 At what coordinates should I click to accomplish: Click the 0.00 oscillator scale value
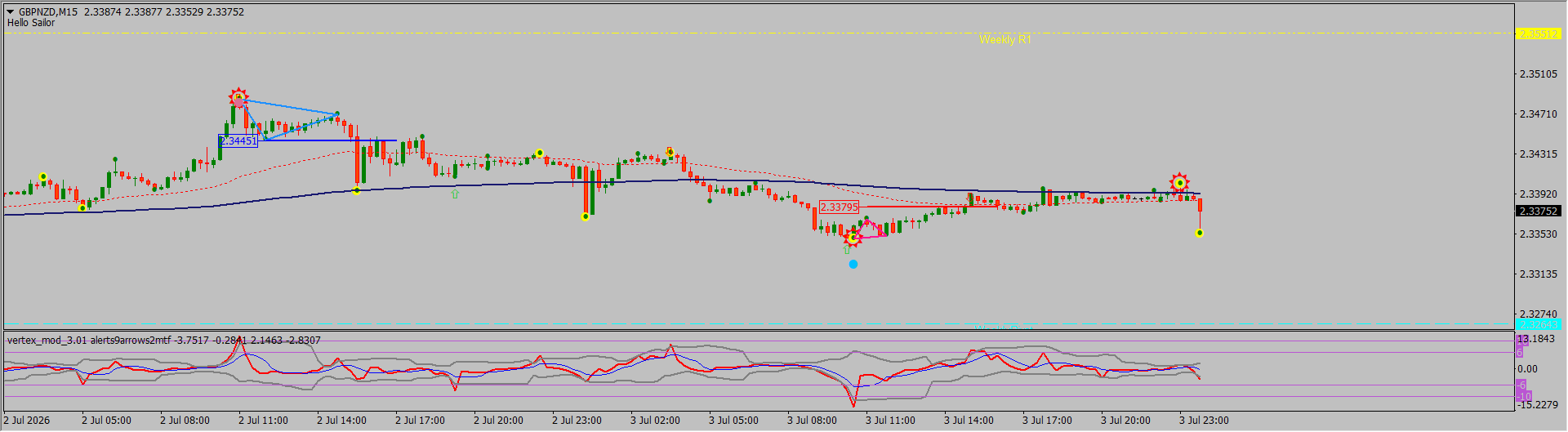[1528, 369]
